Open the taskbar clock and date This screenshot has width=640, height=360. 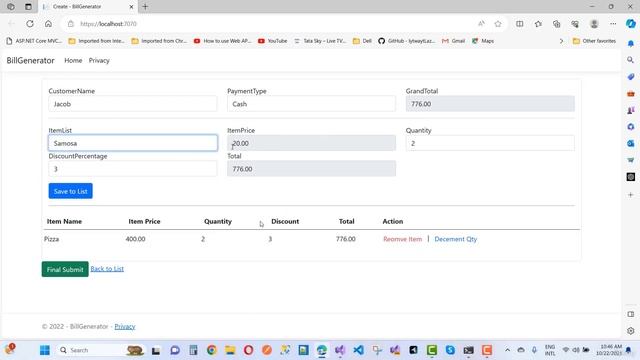tap(608, 350)
